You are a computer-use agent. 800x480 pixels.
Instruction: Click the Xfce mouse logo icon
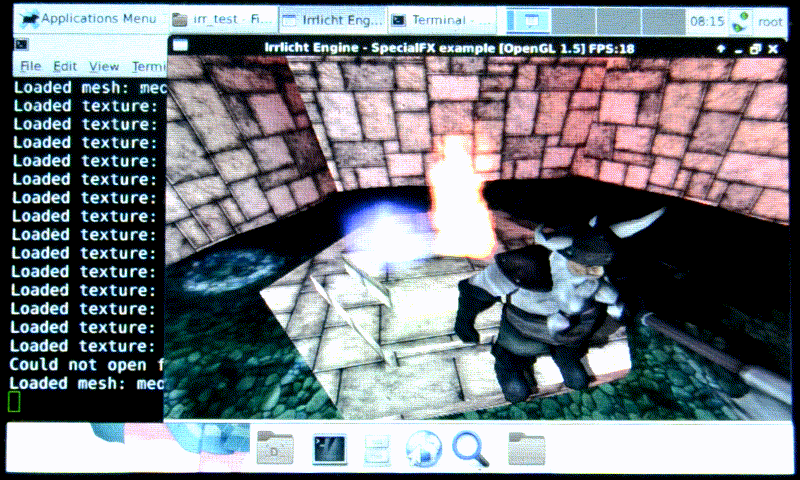pyautogui.click(x=29, y=19)
